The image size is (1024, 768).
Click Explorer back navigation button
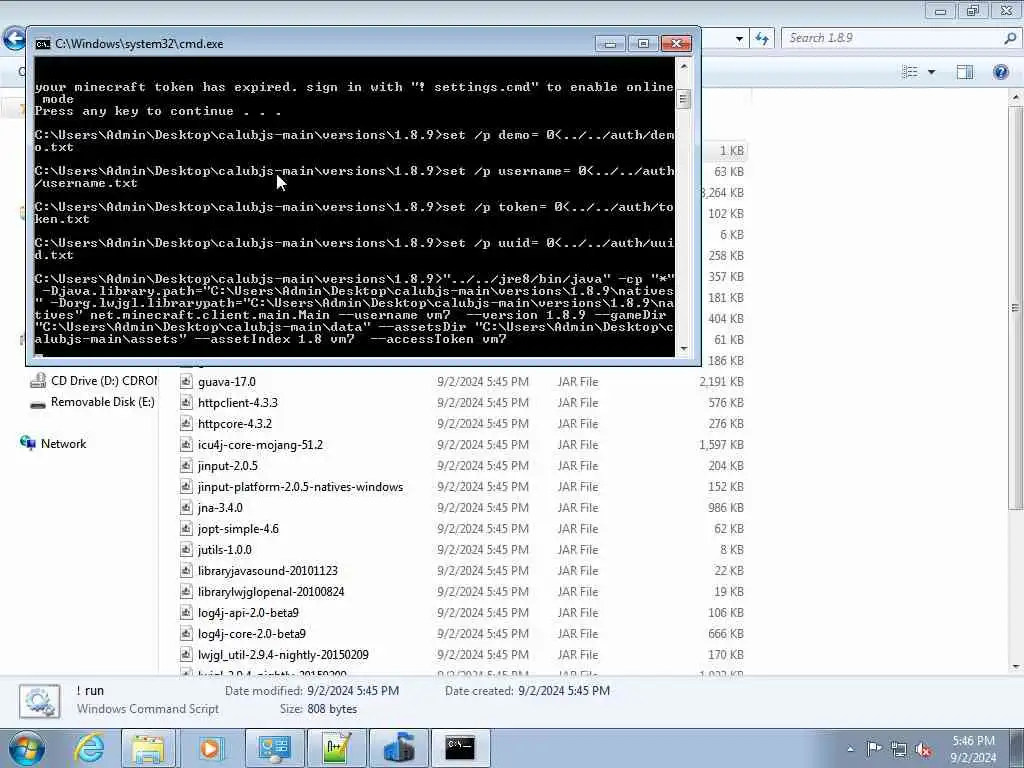(13, 38)
